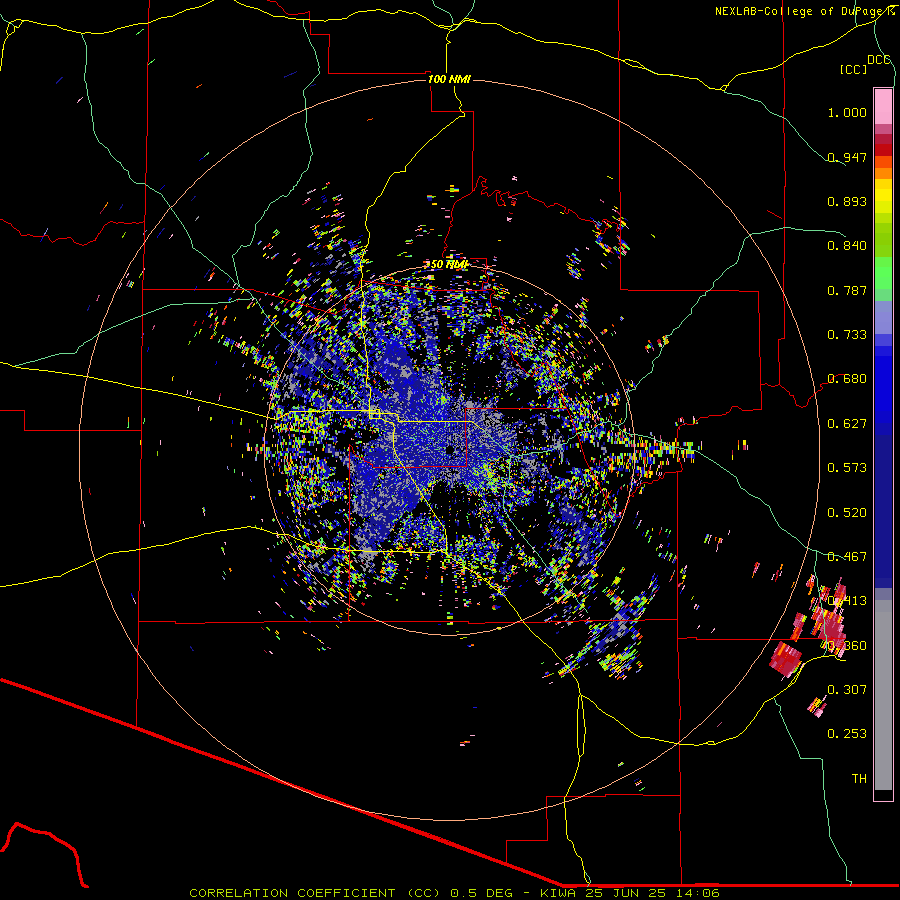
Task: Click the 100 NMI range ring label
Action: (449, 79)
